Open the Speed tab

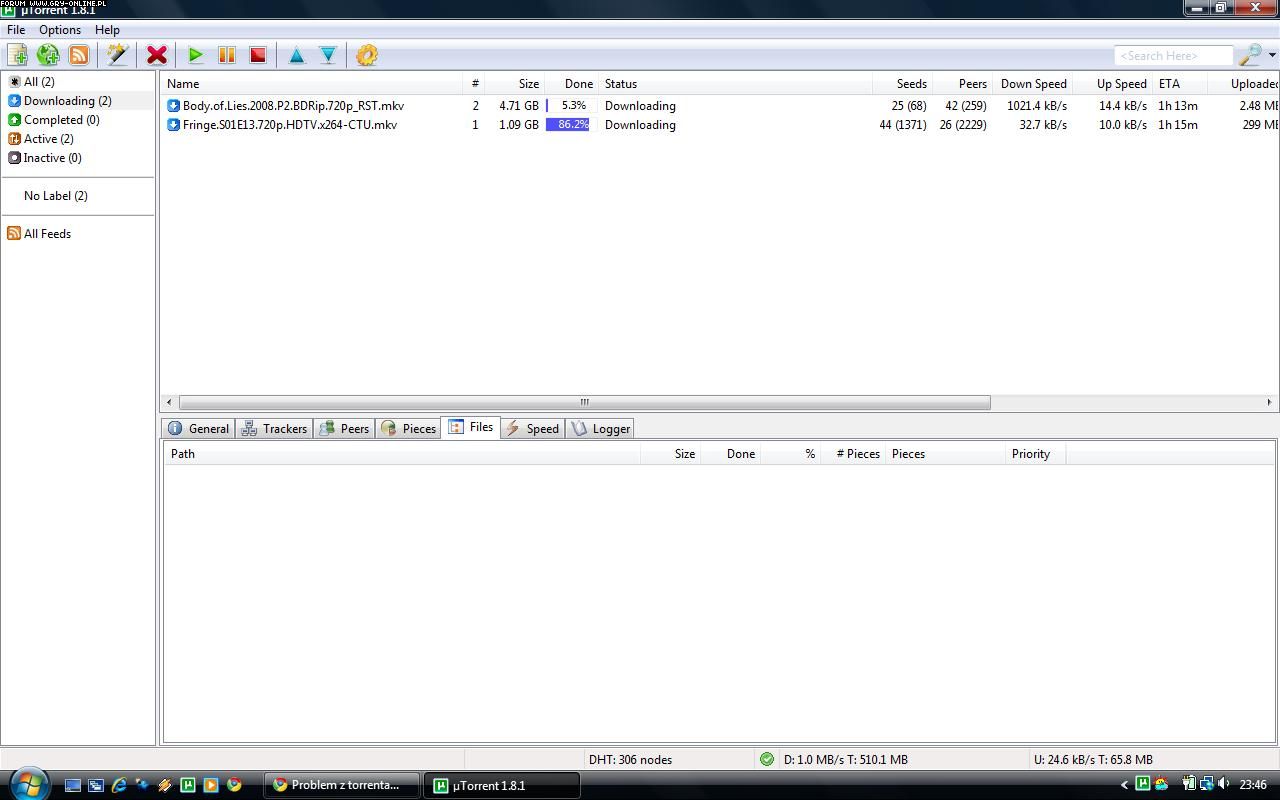[x=533, y=428]
